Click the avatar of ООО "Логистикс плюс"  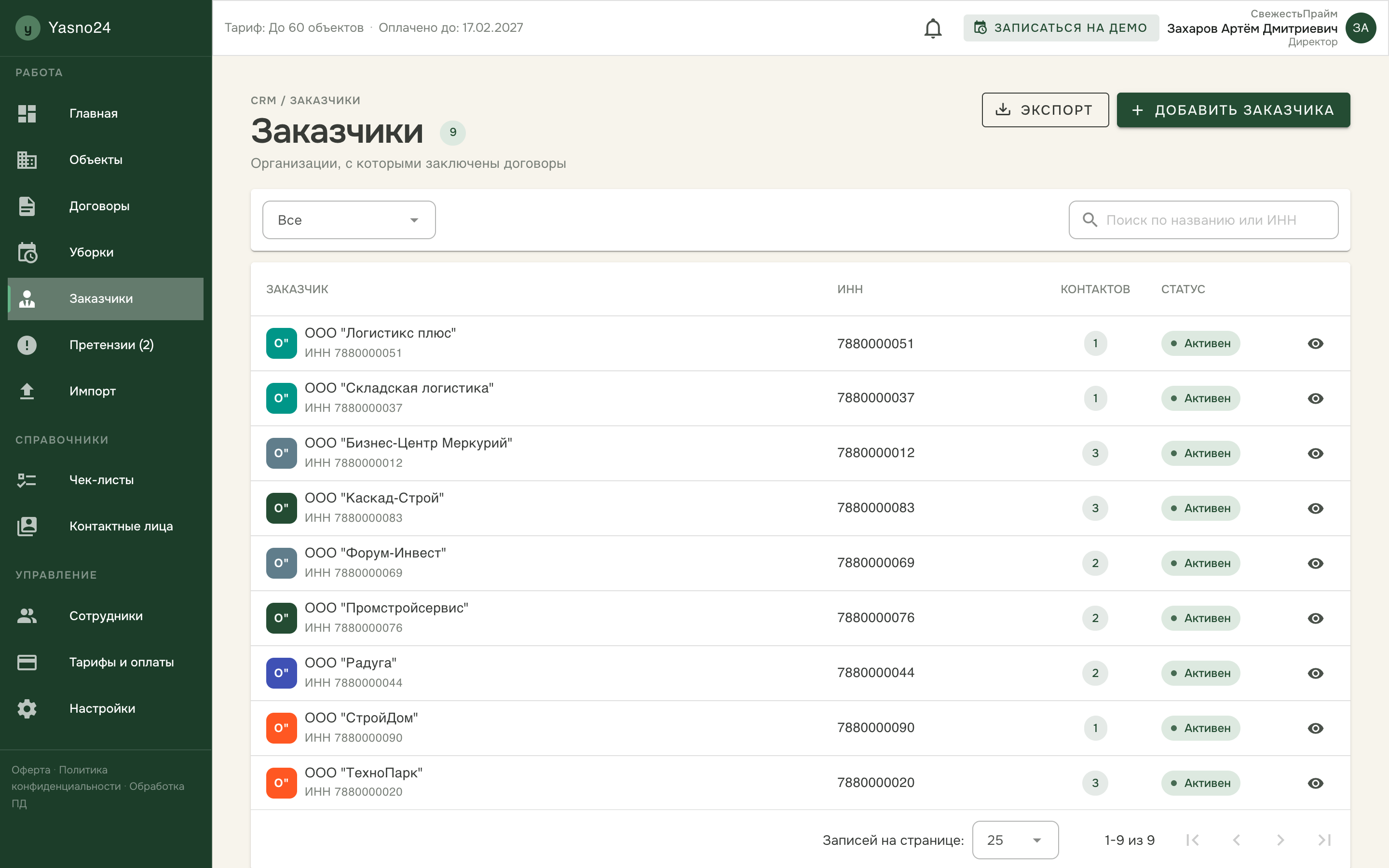tap(281, 343)
